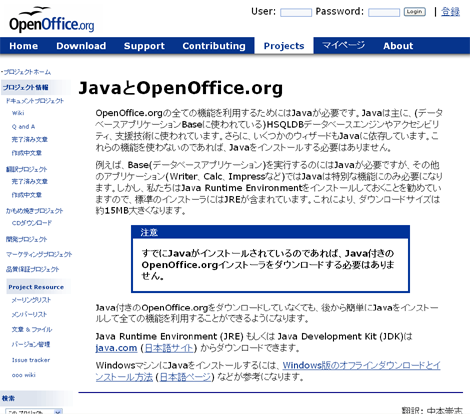Screen dimensions: 470x414
Task: Open 日本語サイト link next to java.com
Action: [169, 348]
